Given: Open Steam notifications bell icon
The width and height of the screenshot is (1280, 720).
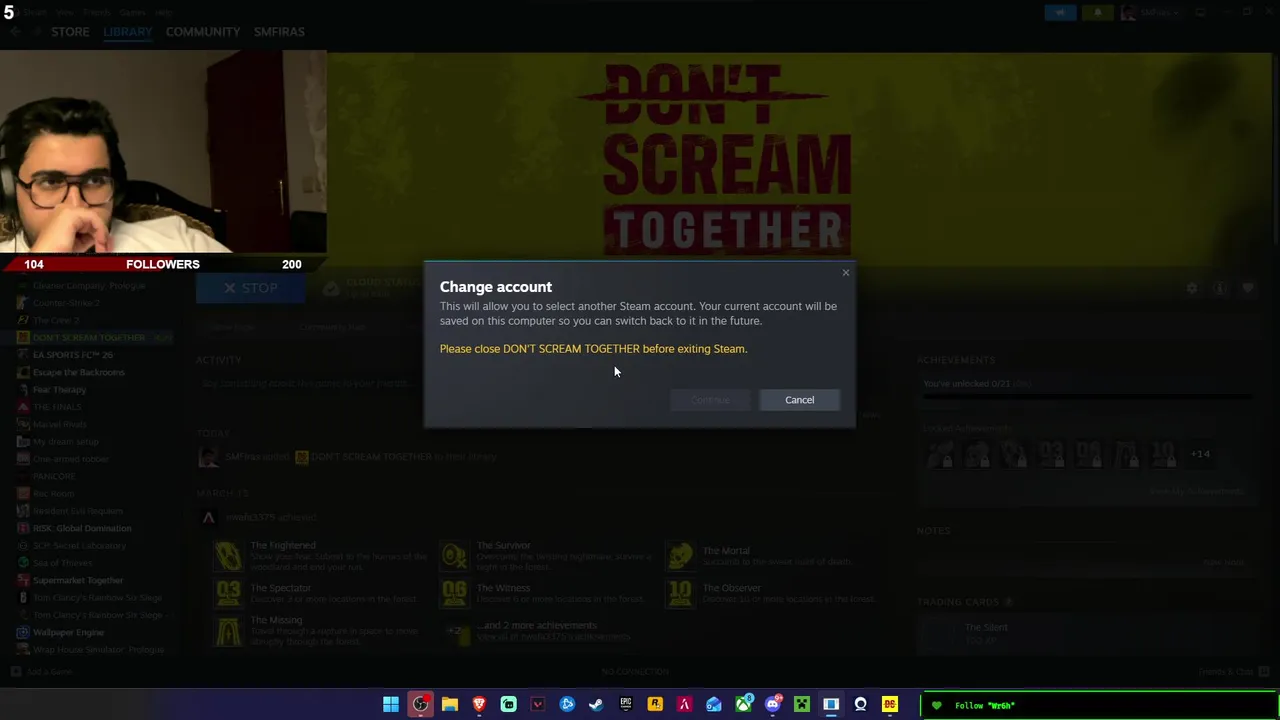Looking at the screenshot, I should [1097, 12].
